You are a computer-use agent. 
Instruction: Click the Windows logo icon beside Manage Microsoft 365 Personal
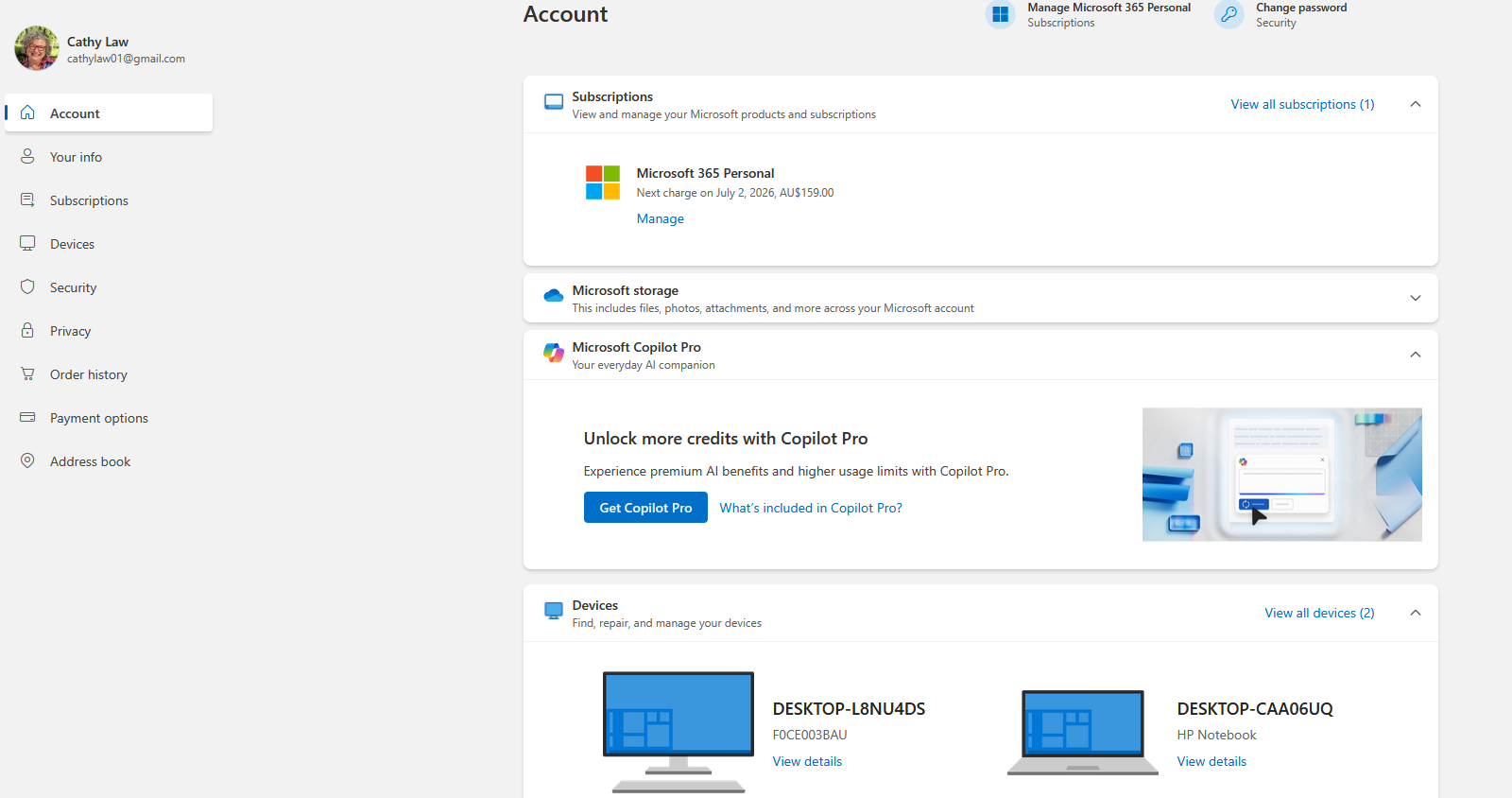[x=1000, y=14]
